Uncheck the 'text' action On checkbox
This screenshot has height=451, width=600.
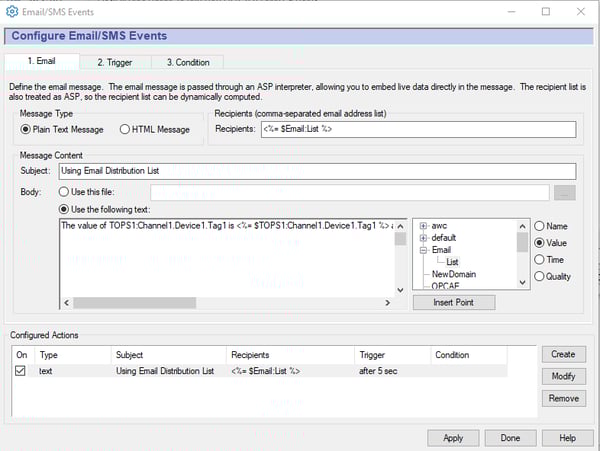click(20, 371)
